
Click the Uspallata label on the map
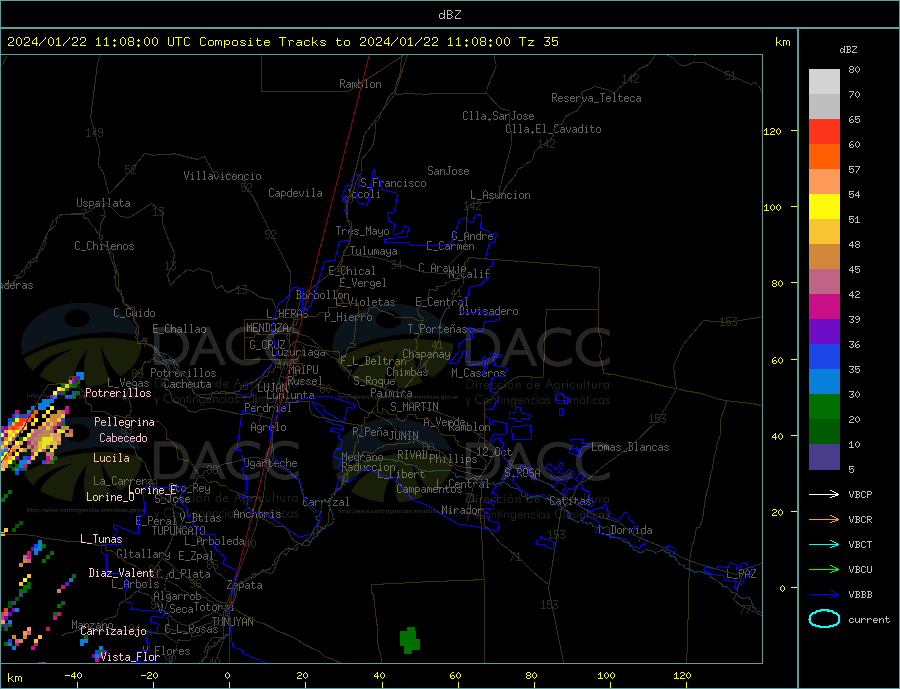[x=103, y=203]
